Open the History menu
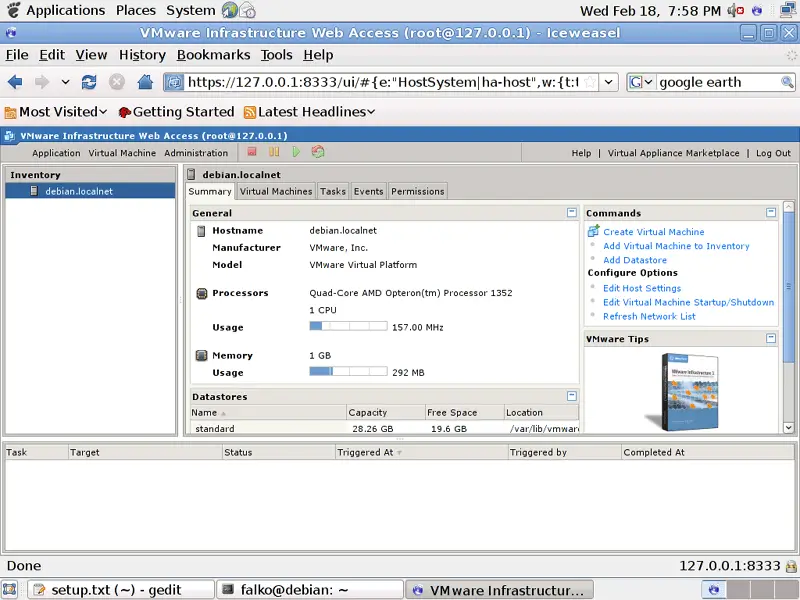The image size is (800, 600). pyautogui.click(x=142, y=55)
